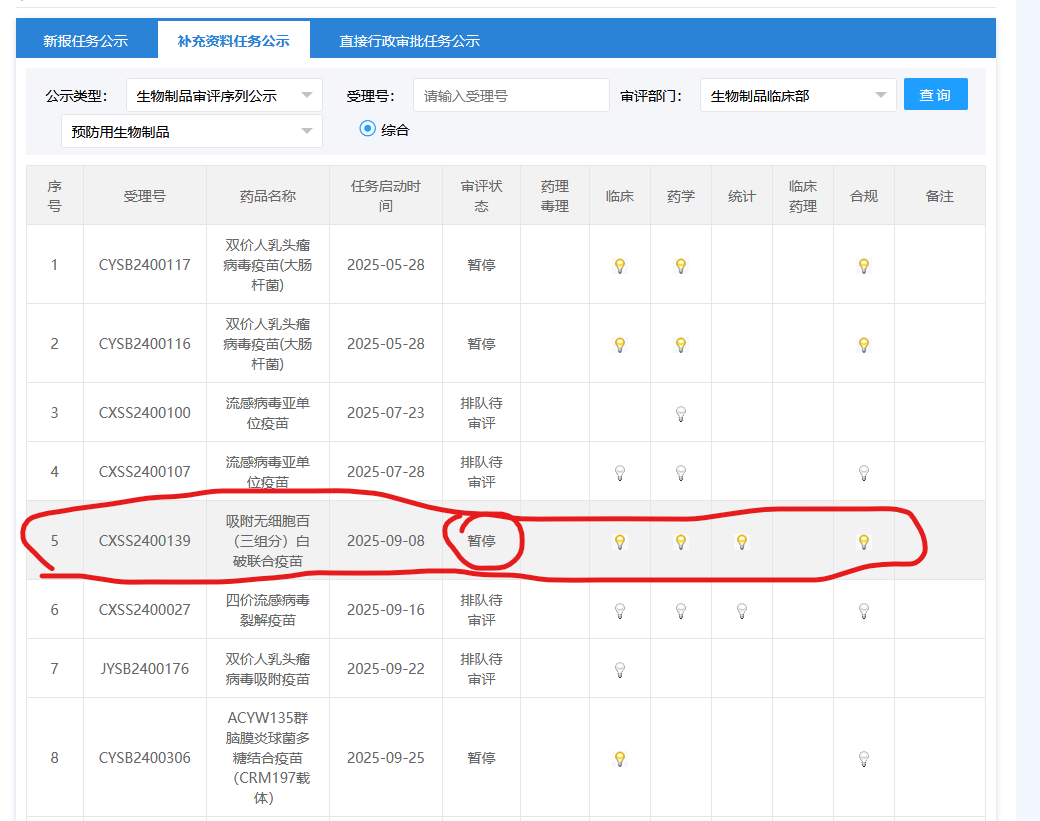This screenshot has width=1040, height=821.
Task: Click gray 统计 bulb for CXSS2400027
Action: 742,611
